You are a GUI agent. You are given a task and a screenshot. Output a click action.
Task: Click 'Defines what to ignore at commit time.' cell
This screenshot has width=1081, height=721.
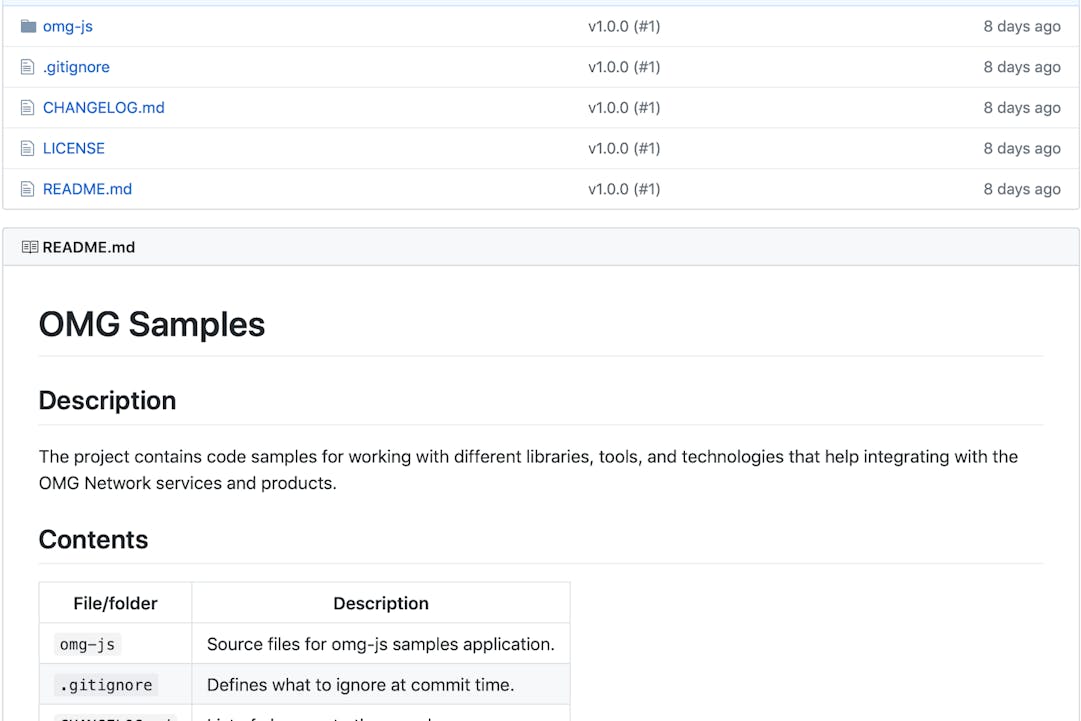pos(381,684)
